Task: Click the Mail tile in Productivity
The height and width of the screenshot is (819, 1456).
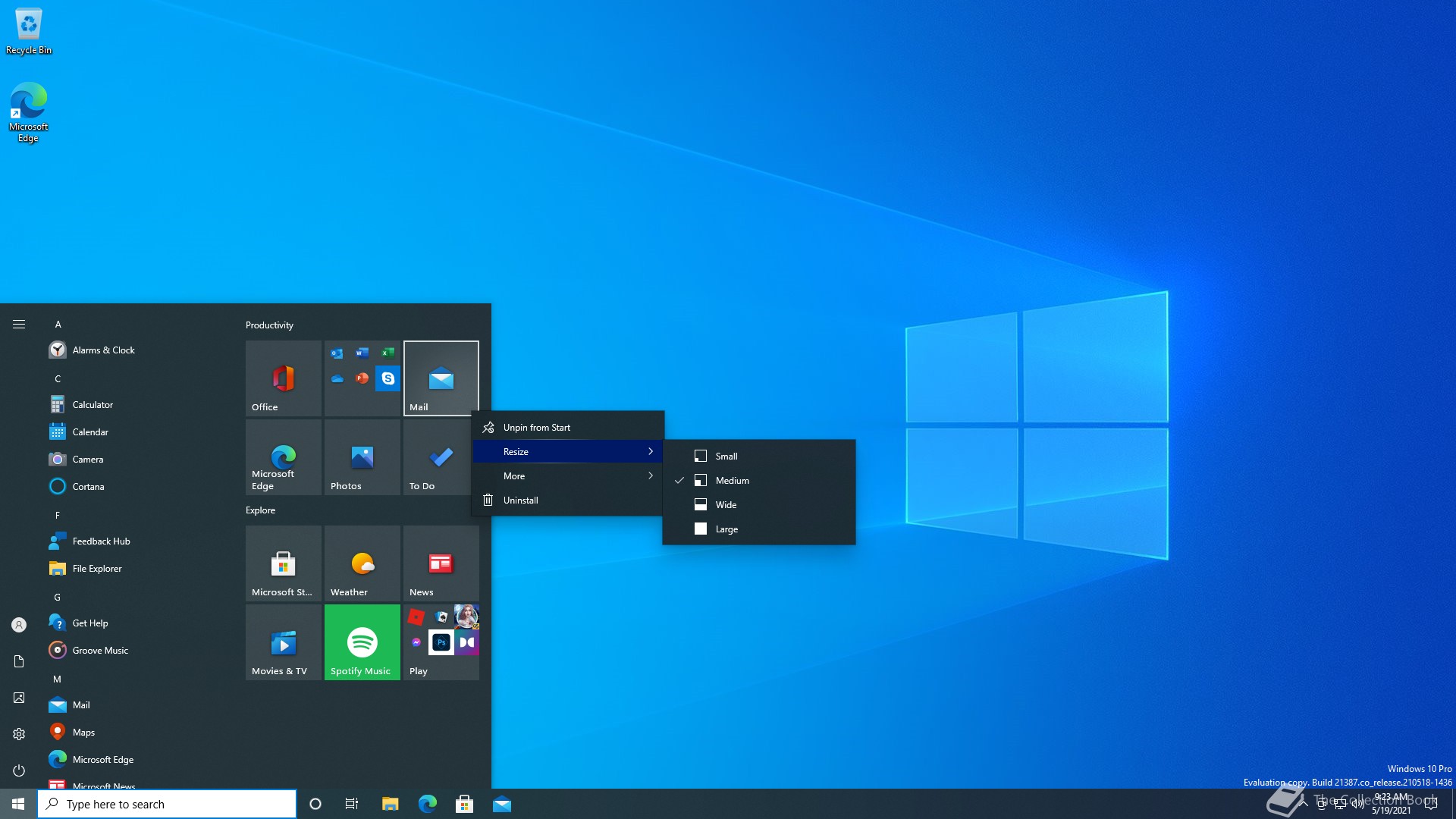Action: pos(441,378)
